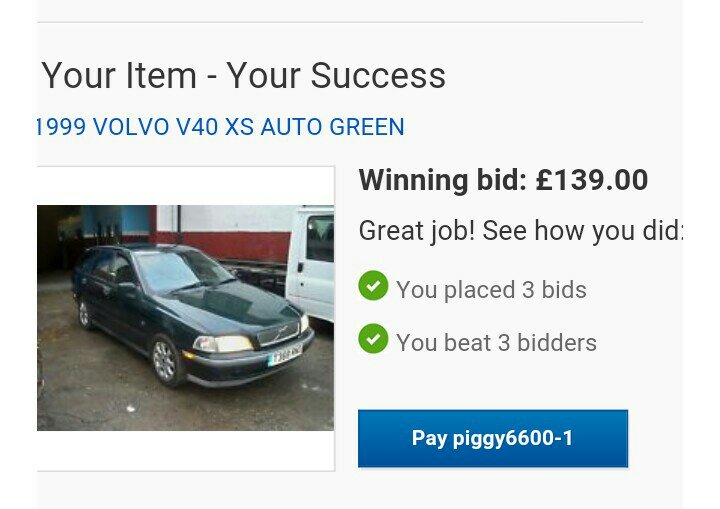Click the Volvo's headlight in the photo

(x=223, y=344)
